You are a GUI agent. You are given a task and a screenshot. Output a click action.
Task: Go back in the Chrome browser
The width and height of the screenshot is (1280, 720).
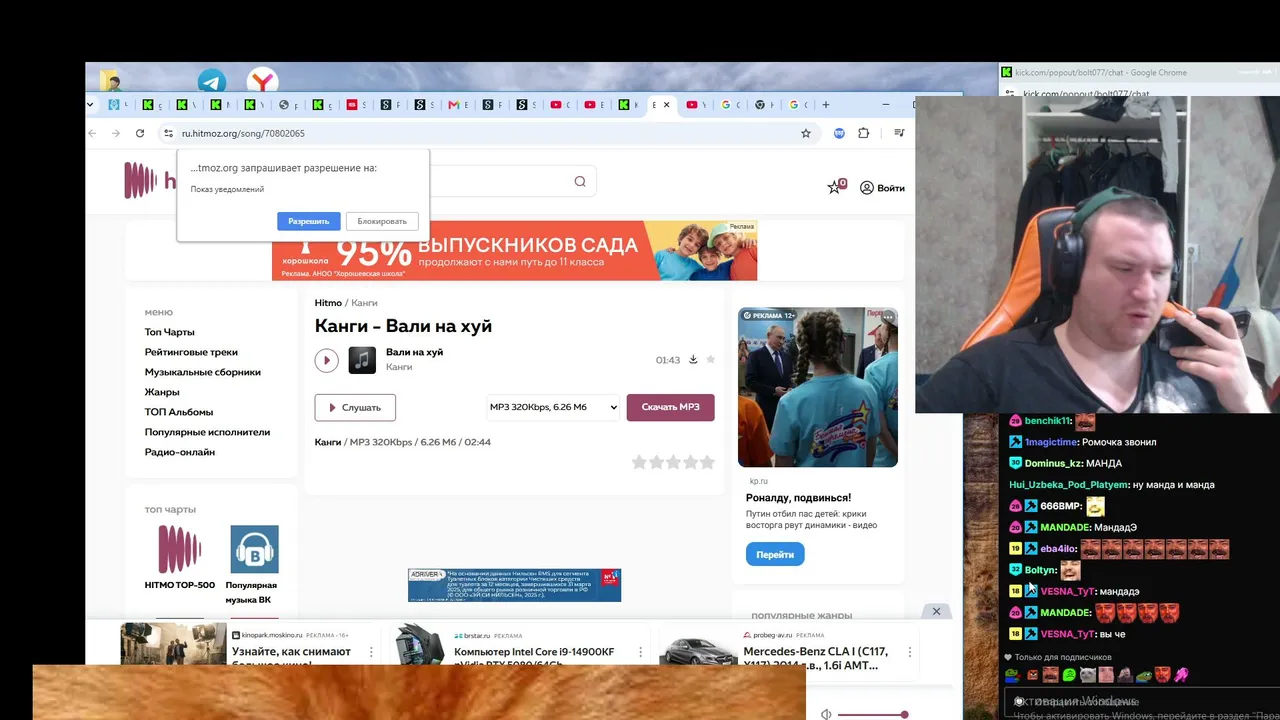click(x=92, y=133)
